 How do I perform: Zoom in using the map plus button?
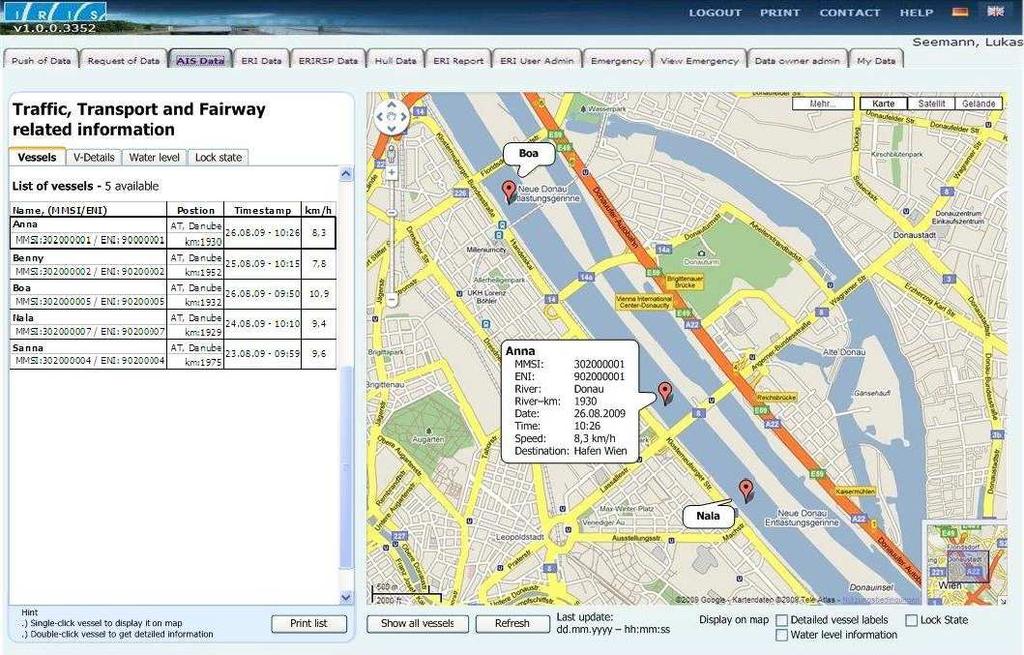coord(391,172)
